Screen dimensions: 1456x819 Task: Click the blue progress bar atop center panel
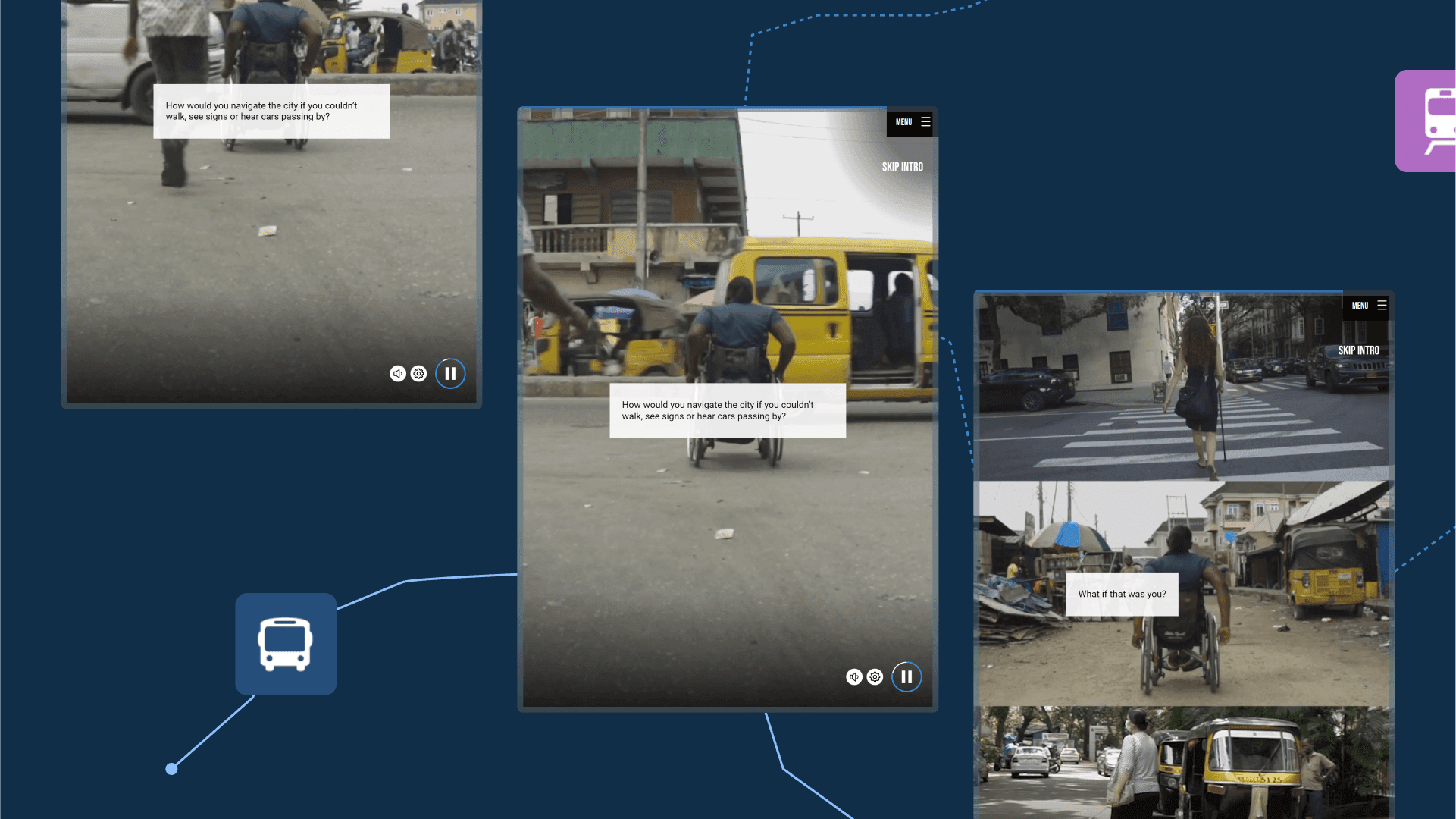pos(701,108)
